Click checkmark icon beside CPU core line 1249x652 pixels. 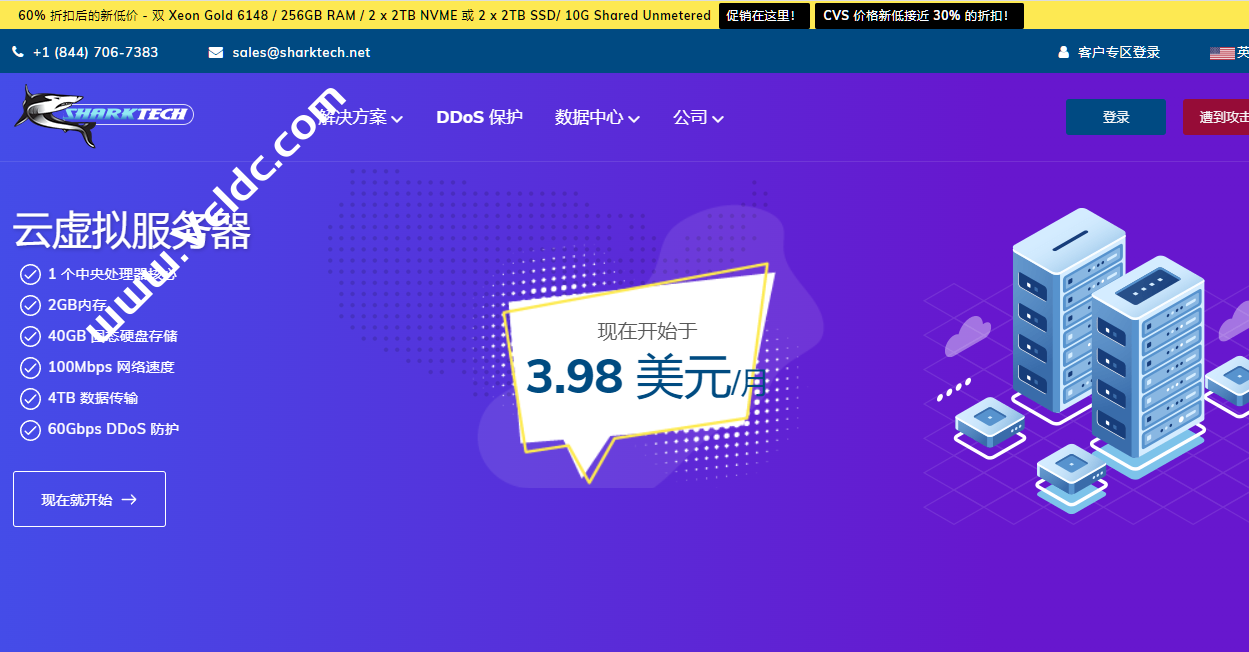[31, 274]
